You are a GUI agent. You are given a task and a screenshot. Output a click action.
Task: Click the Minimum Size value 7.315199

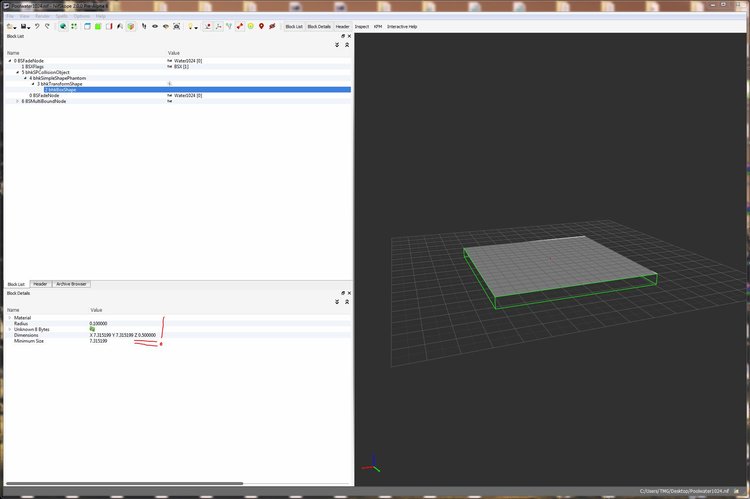point(99,341)
